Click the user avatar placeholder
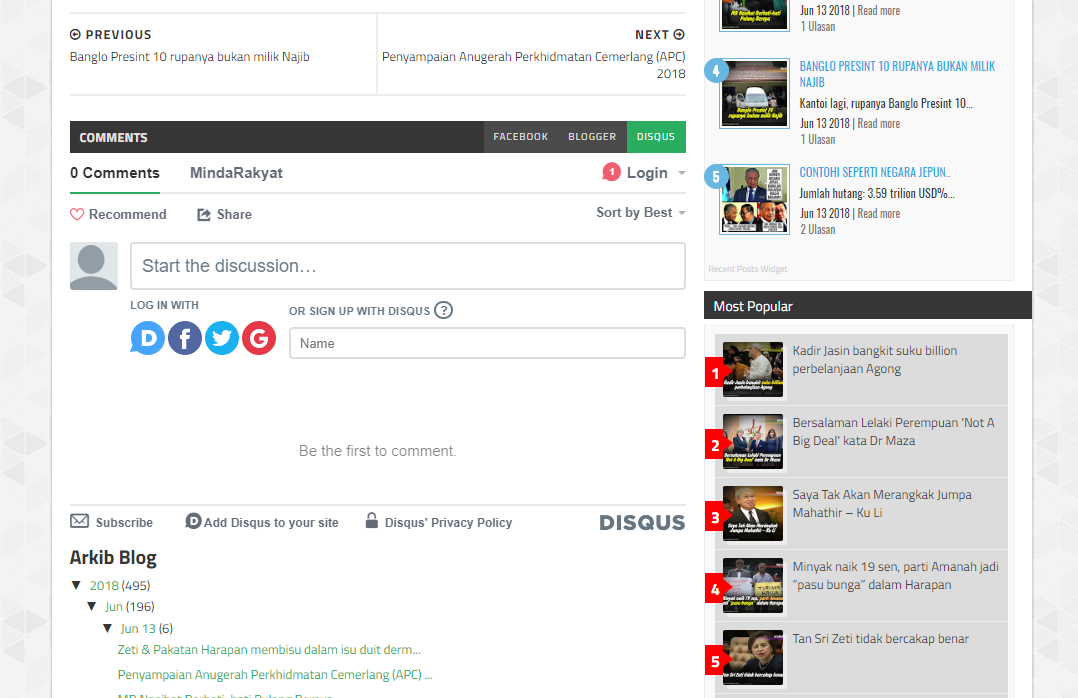This screenshot has width=1078, height=698. 94,266
